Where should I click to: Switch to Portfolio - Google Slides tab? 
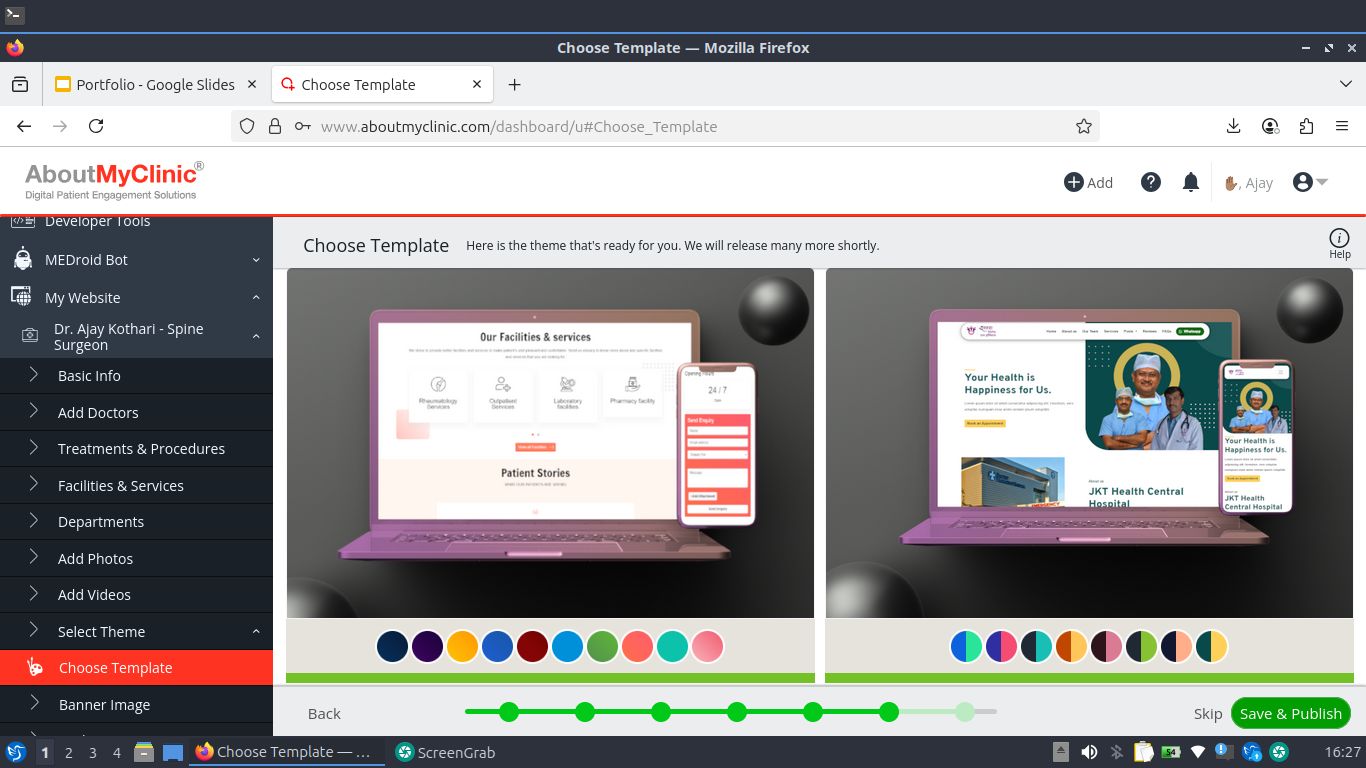coord(155,85)
